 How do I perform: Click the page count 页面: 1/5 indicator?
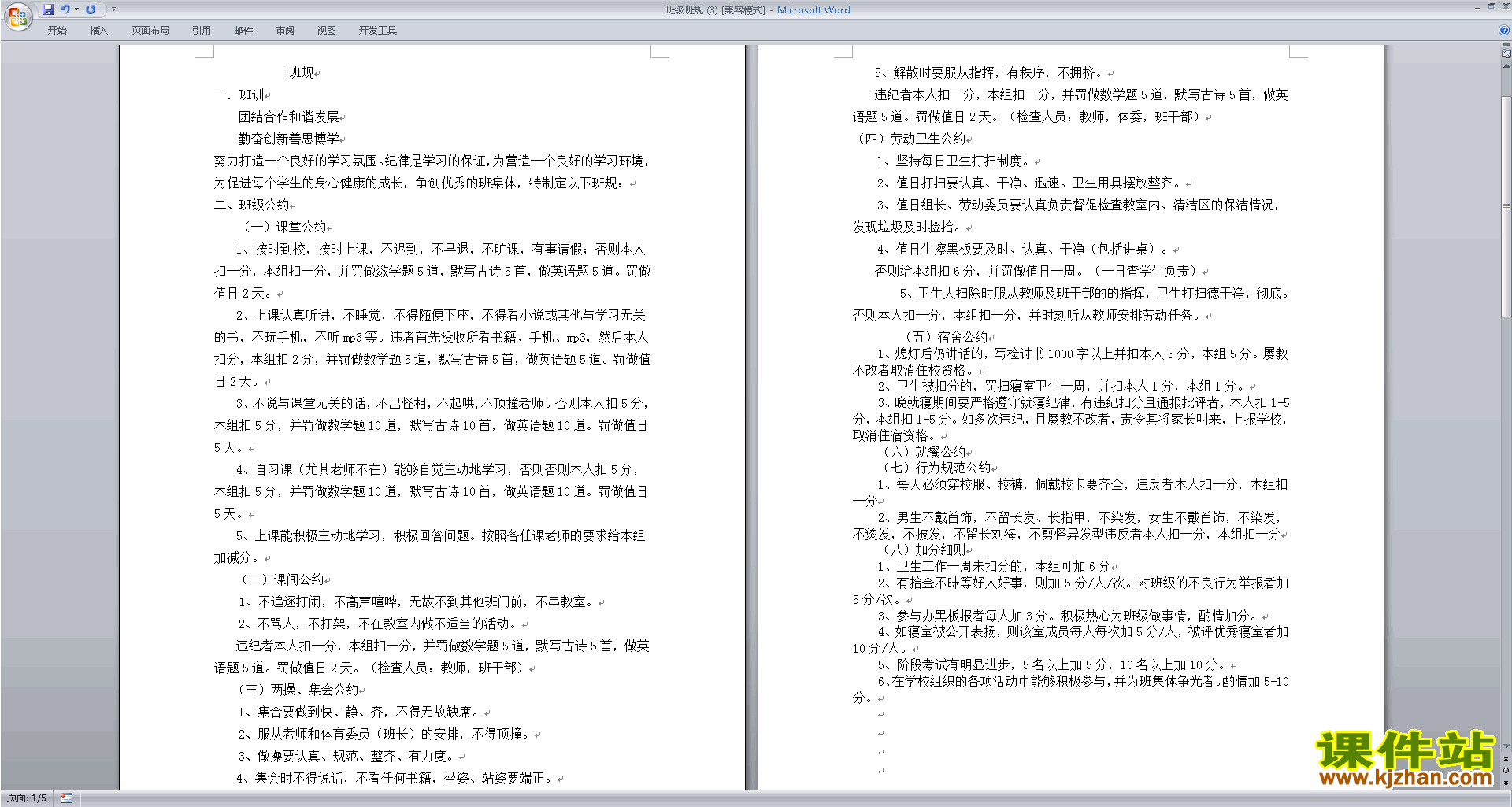point(27,798)
